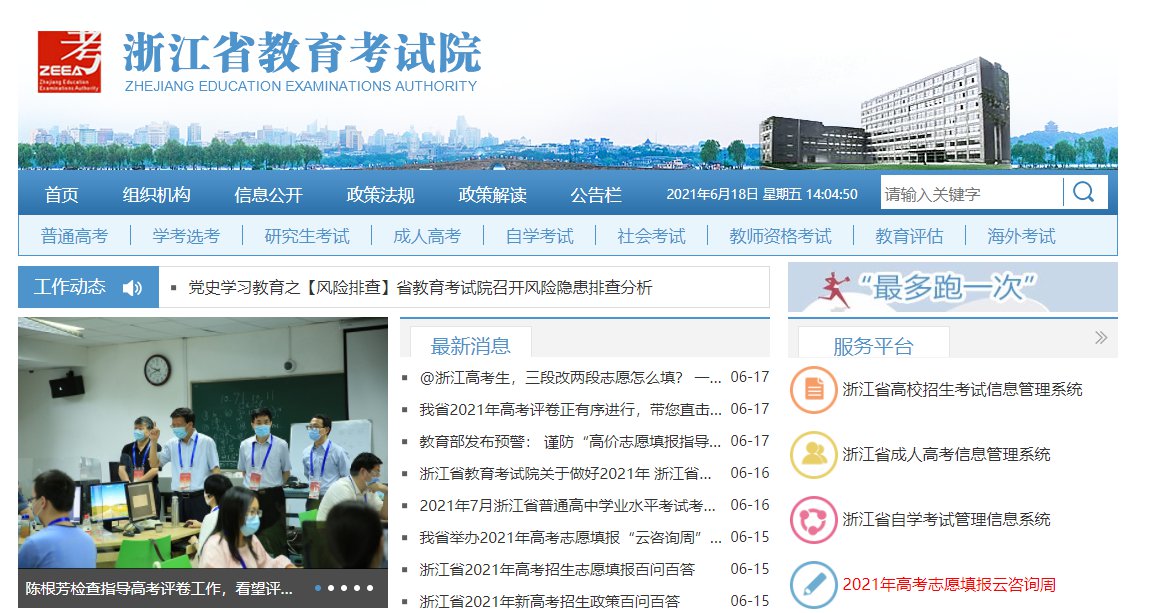Screen dimensions: 1151x613
Task: Open the 政策解读 menu item
Action: click(x=493, y=195)
